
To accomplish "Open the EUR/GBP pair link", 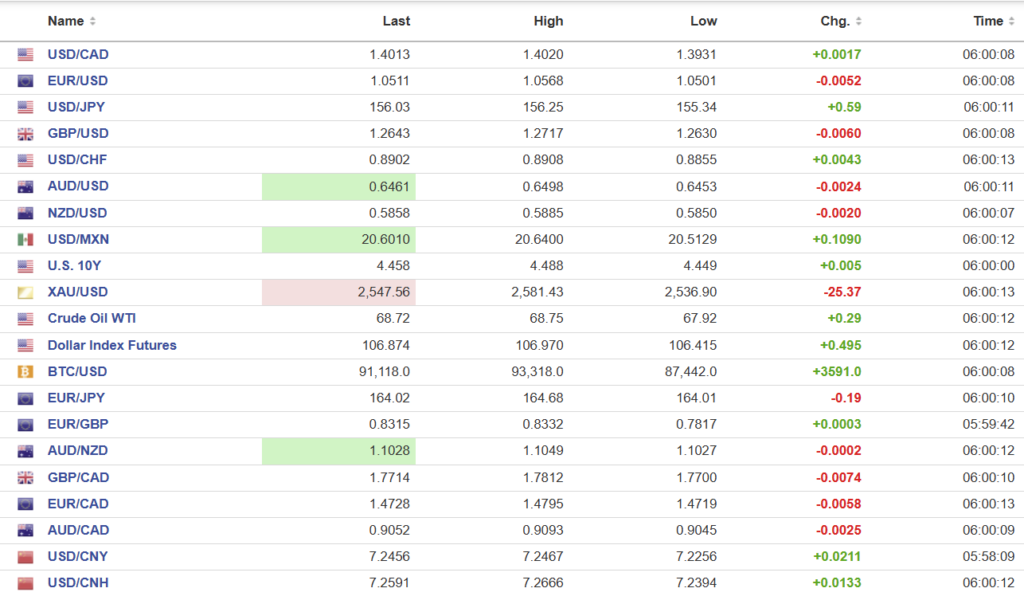I will pos(78,424).
